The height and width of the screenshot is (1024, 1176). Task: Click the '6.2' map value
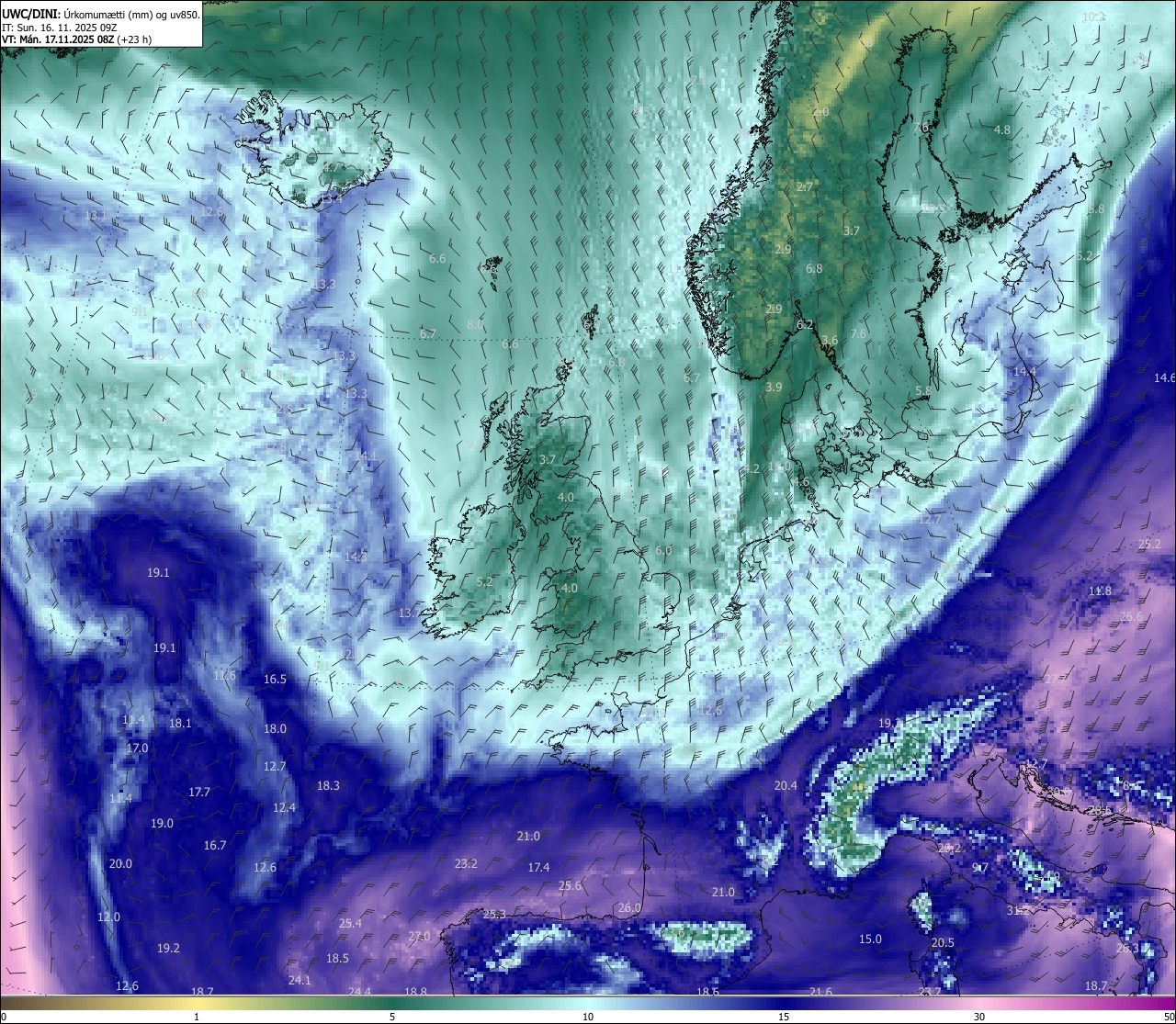[x=805, y=324]
